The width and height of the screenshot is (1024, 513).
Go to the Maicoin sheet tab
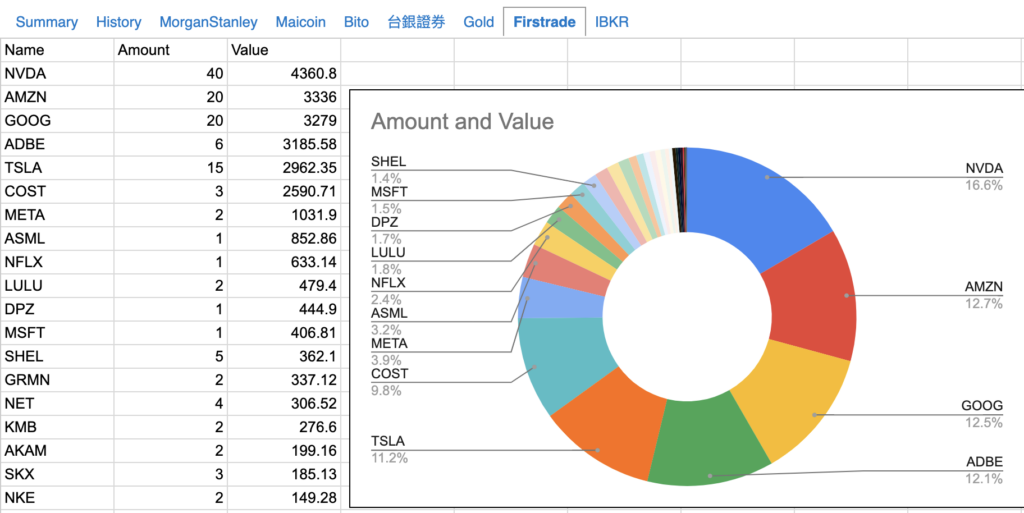point(301,21)
